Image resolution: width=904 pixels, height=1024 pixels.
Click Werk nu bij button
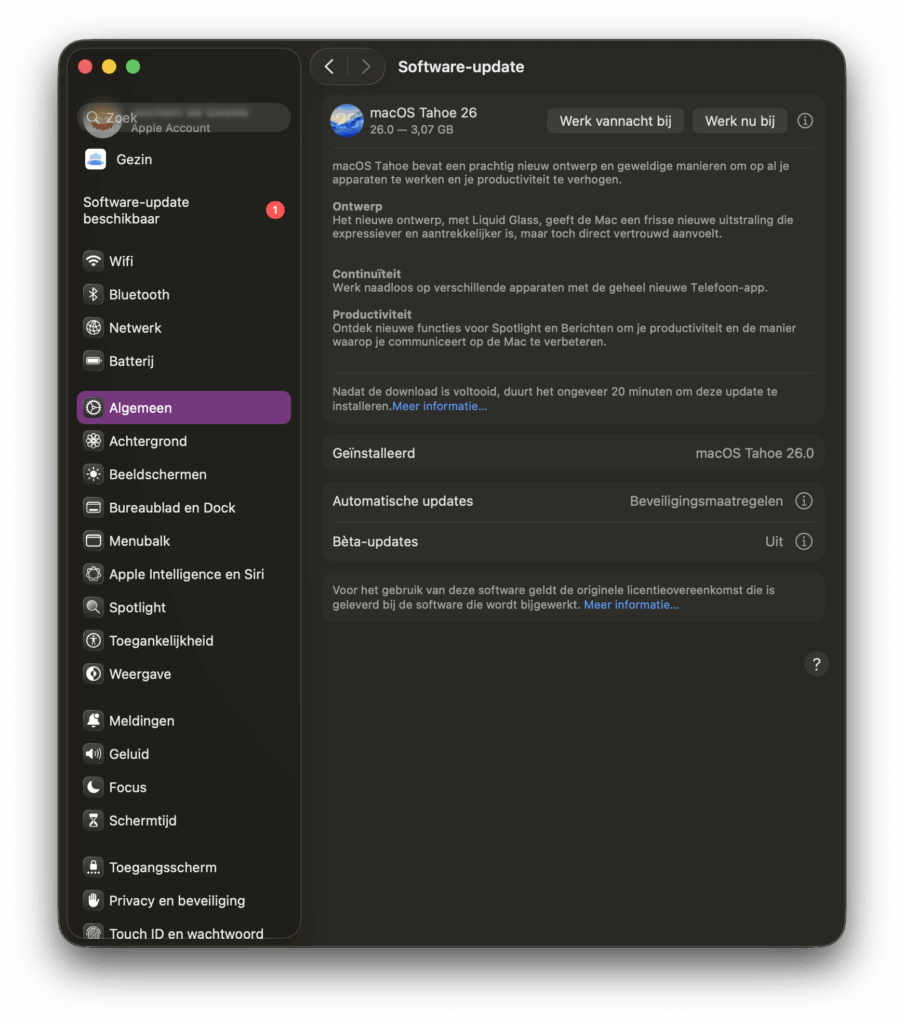coord(739,121)
